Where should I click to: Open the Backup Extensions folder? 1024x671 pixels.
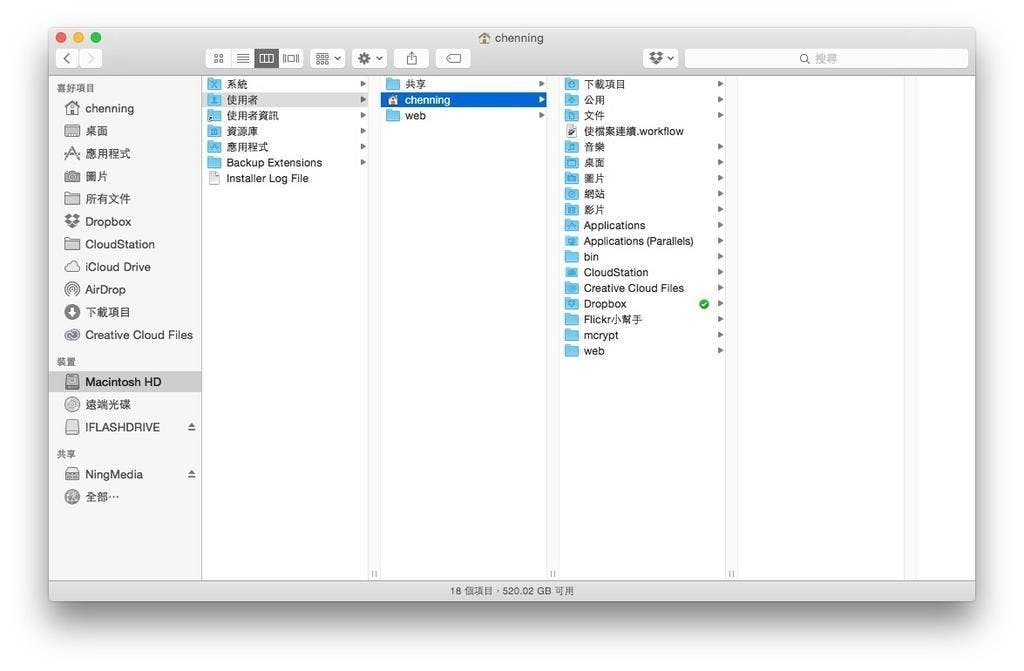coord(273,163)
